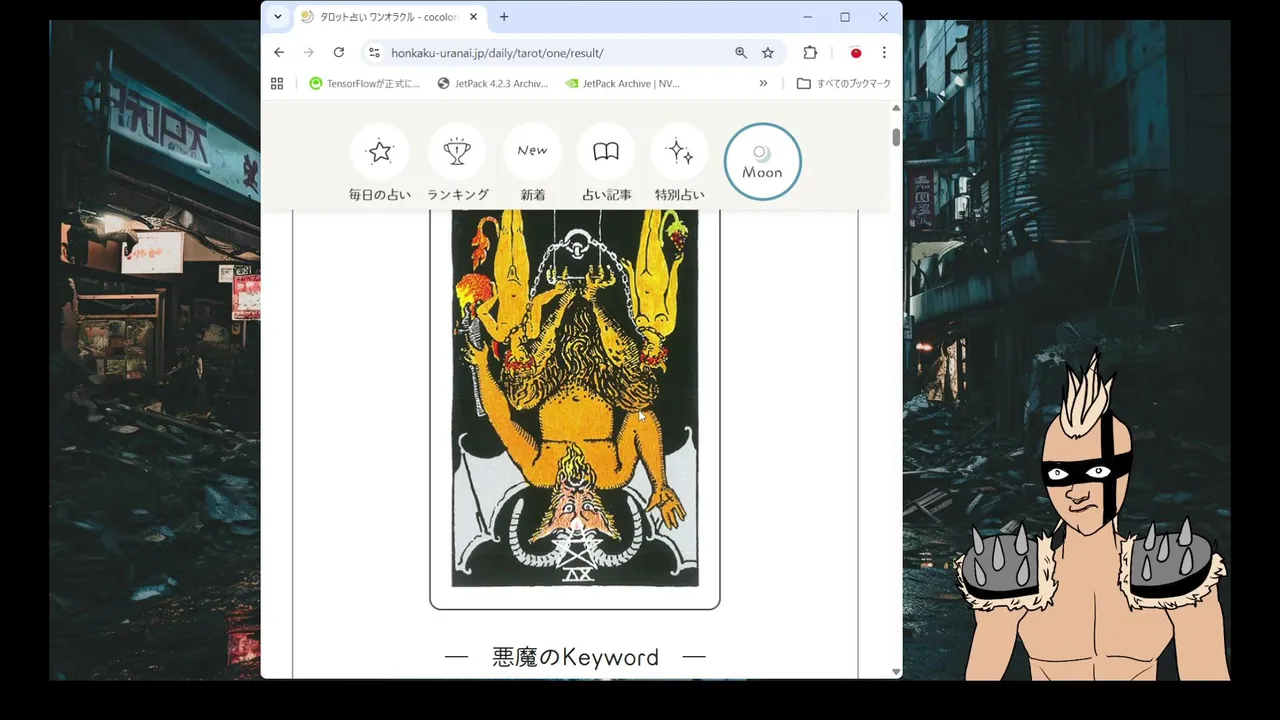
Task: Open すべてのブックマーク folder
Action: point(843,84)
